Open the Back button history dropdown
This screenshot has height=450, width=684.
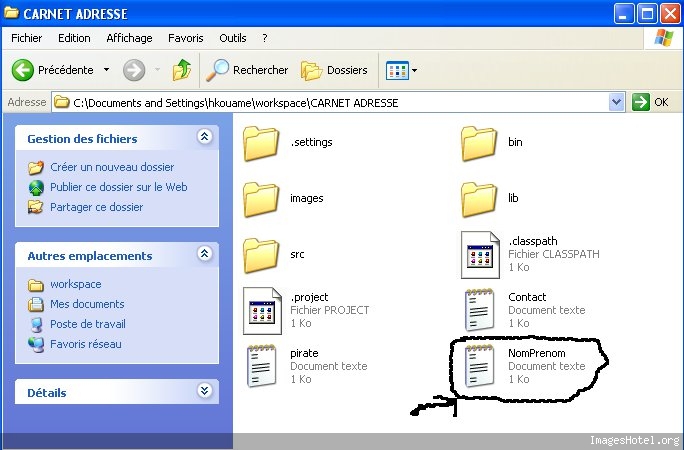tap(105, 70)
